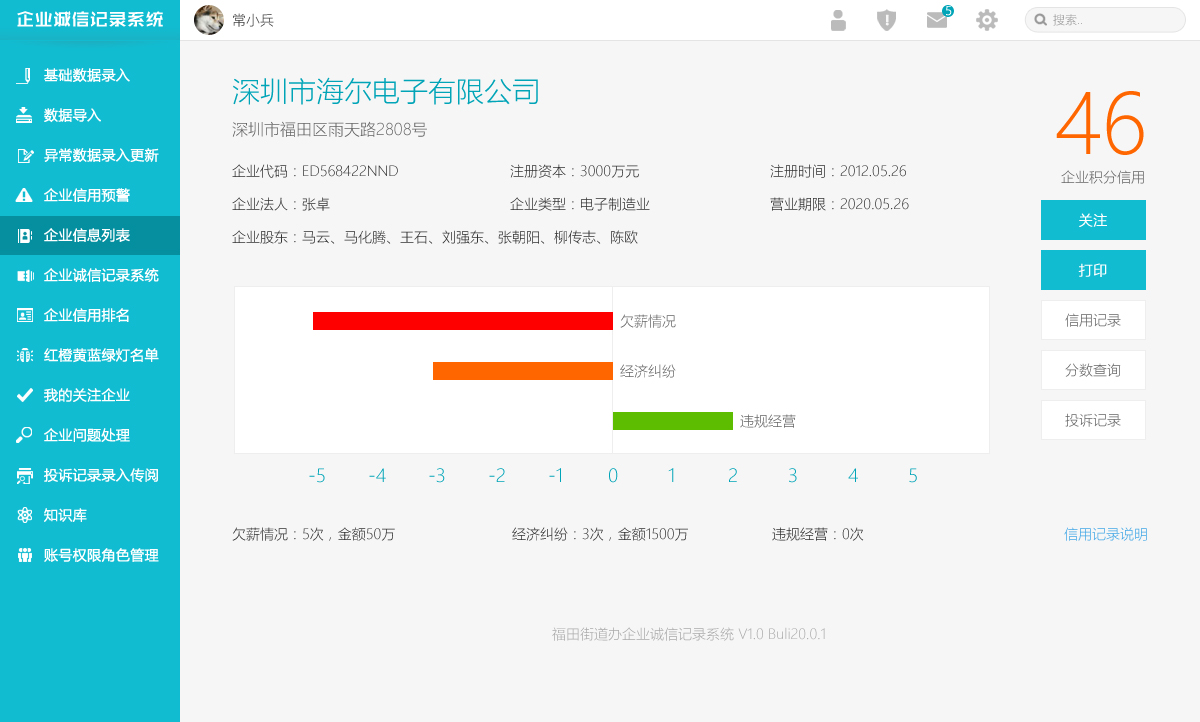Click the orange 经济纠纷 bar
This screenshot has height=722, width=1200.
click(x=523, y=371)
